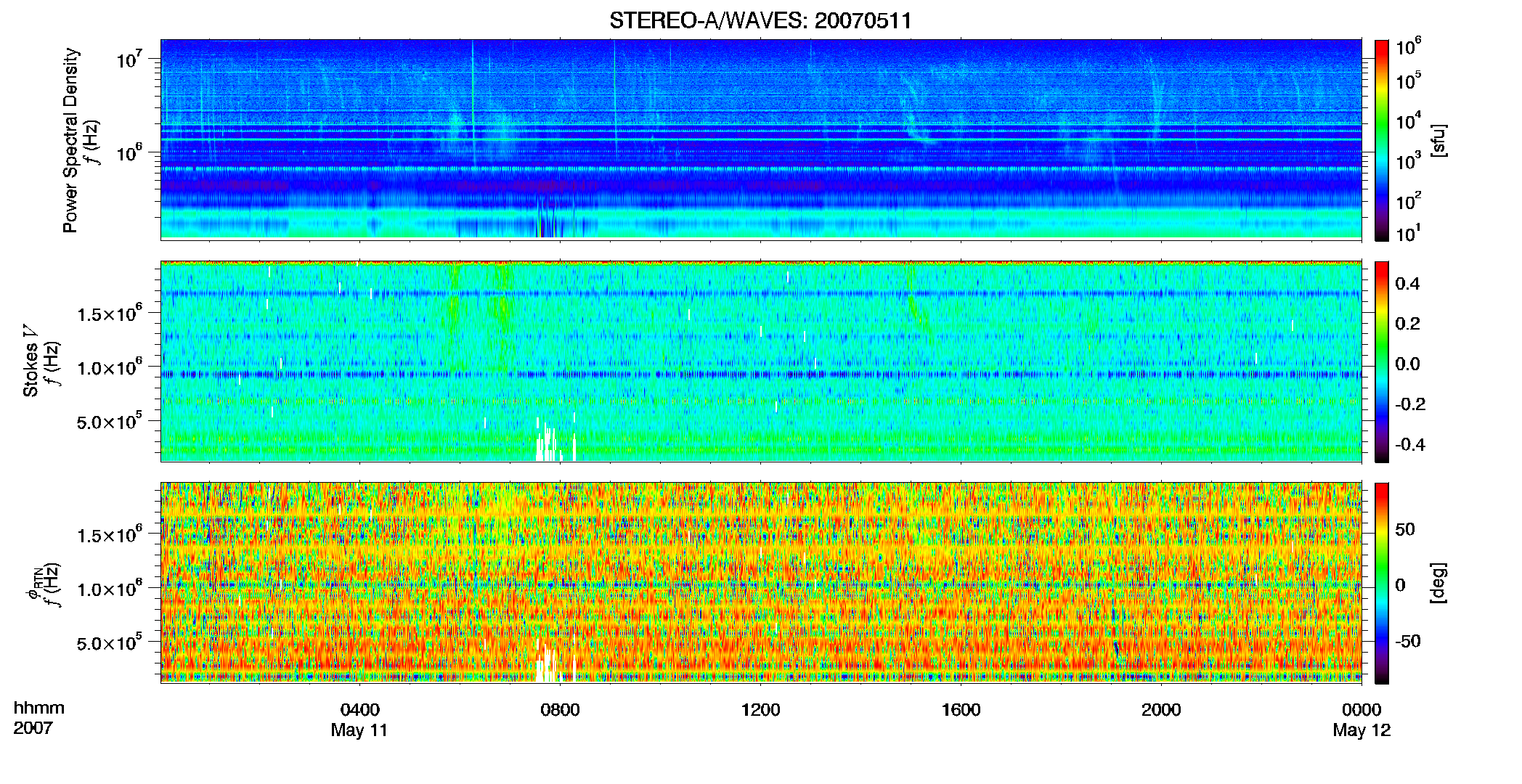Click the φRTN axis label
Screen dimensions: 1522x784
pyautogui.click(x=33, y=583)
